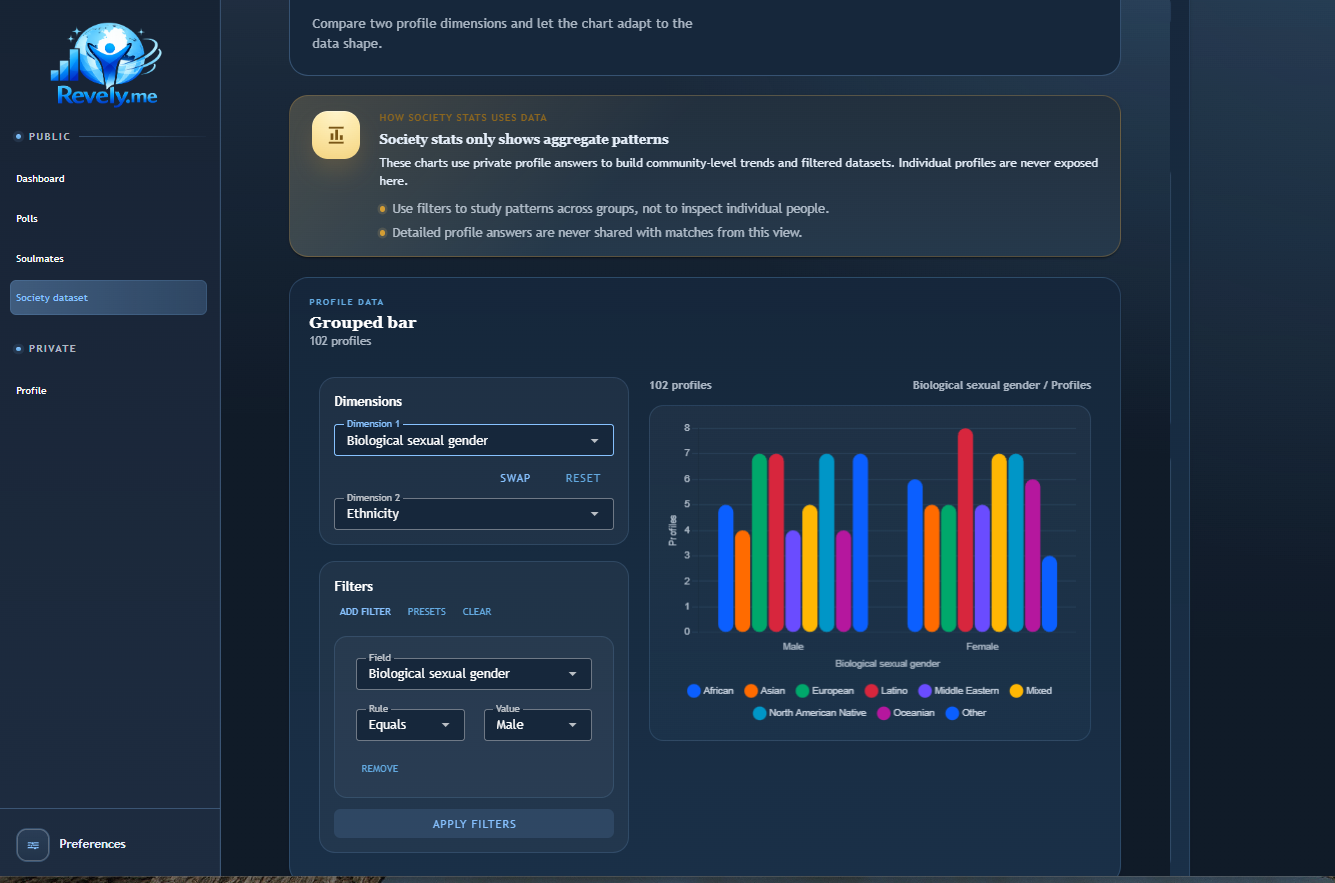Toggle Oceanian legend series

click(x=906, y=713)
